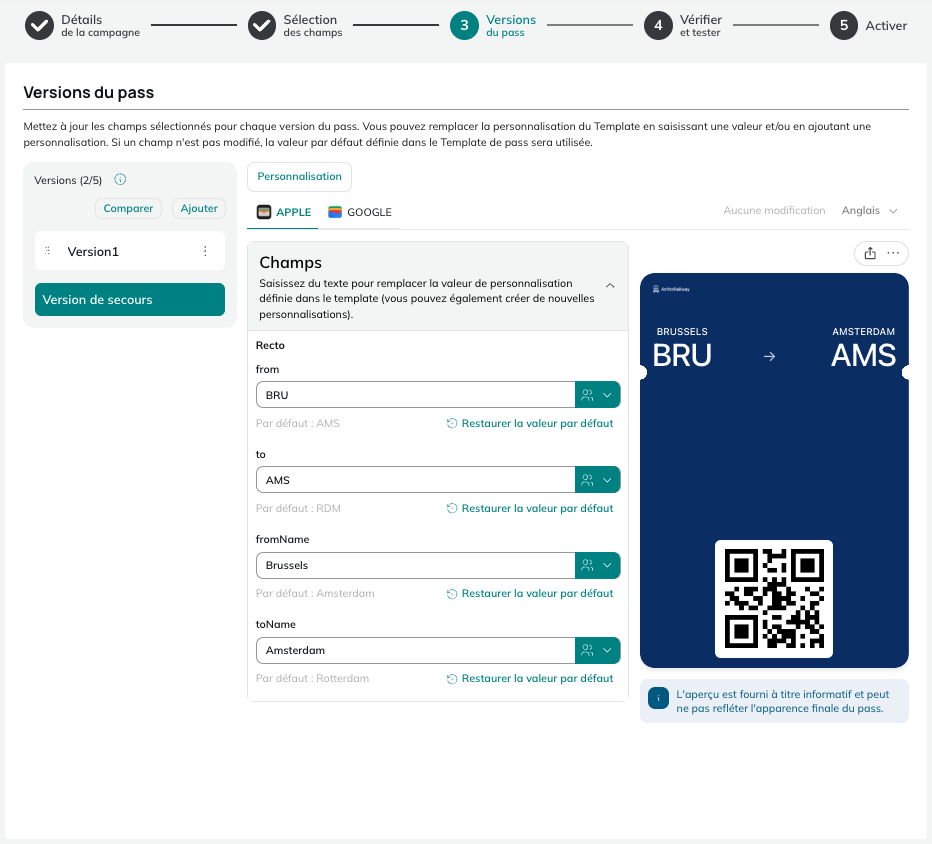This screenshot has width=932, height=844.
Task: Click the toName input containing Amsterdam
Action: [x=415, y=650]
